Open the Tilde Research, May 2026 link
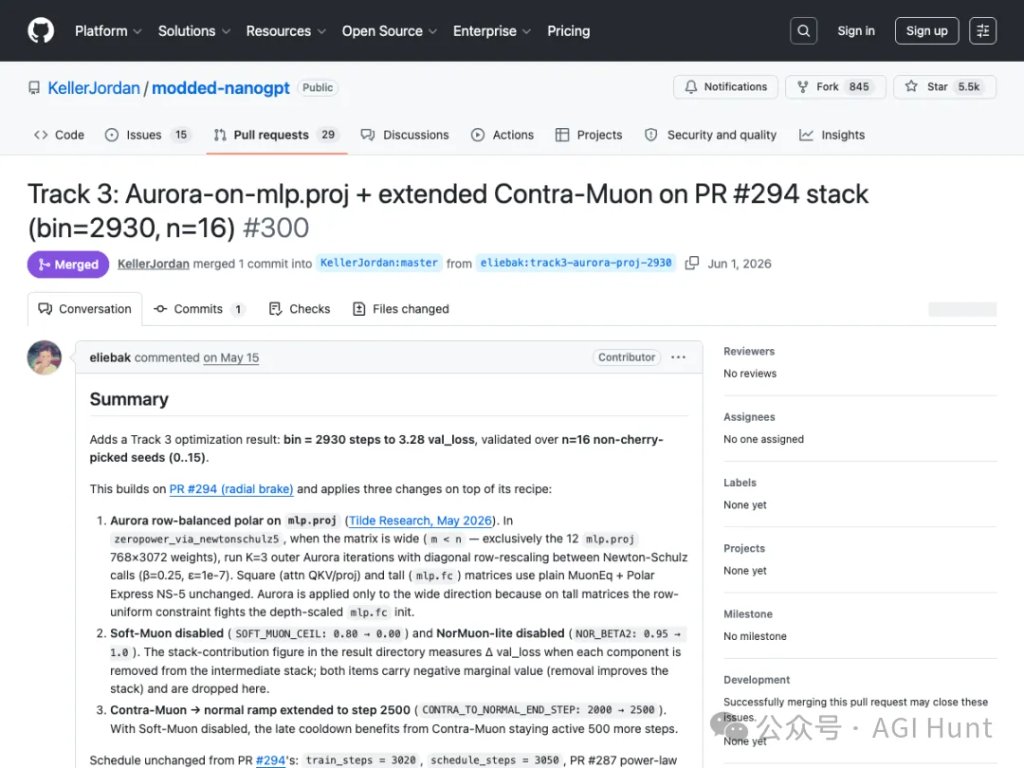This screenshot has width=1024, height=768. point(421,520)
